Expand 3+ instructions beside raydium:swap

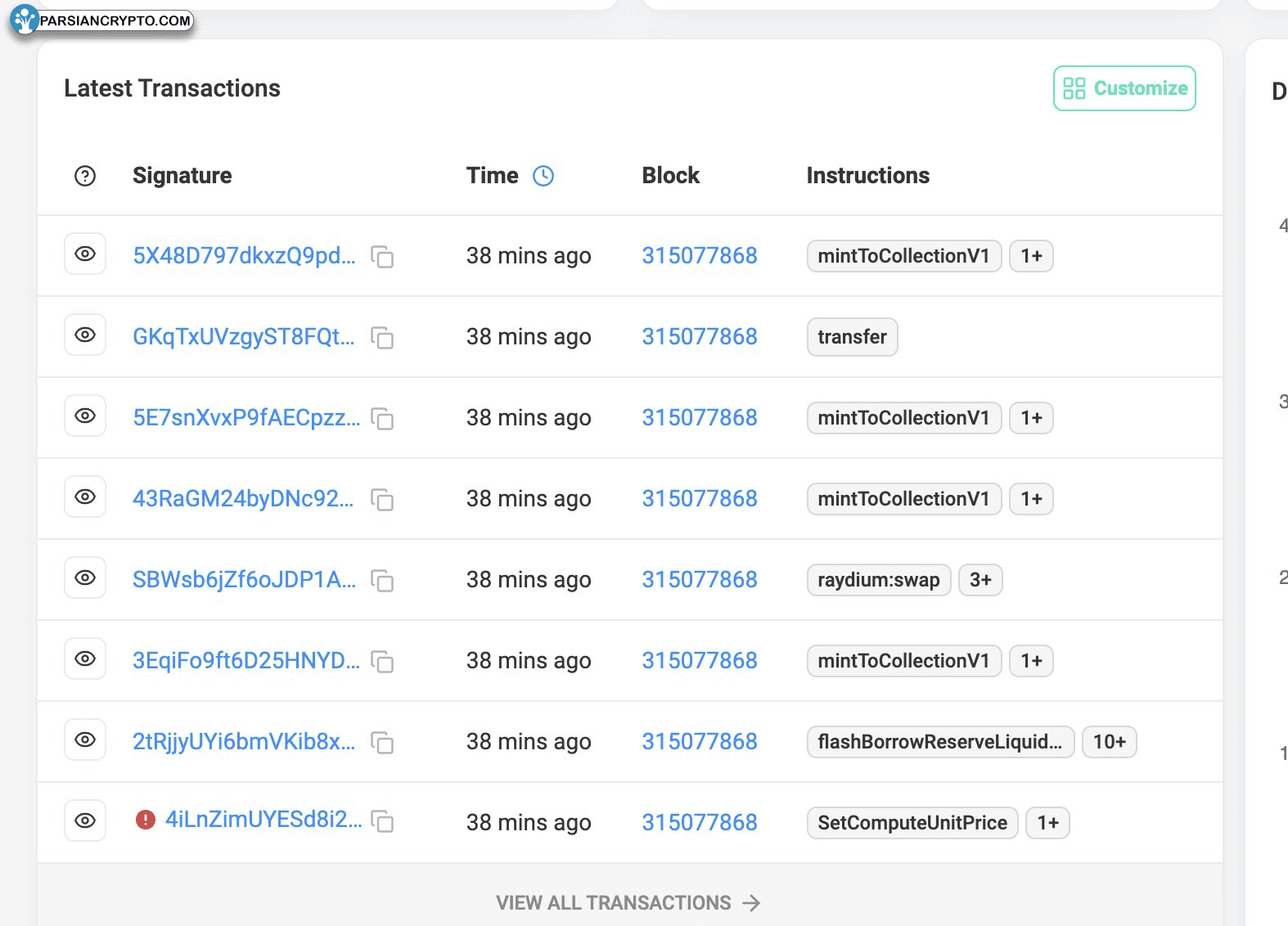(x=980, y=580)
